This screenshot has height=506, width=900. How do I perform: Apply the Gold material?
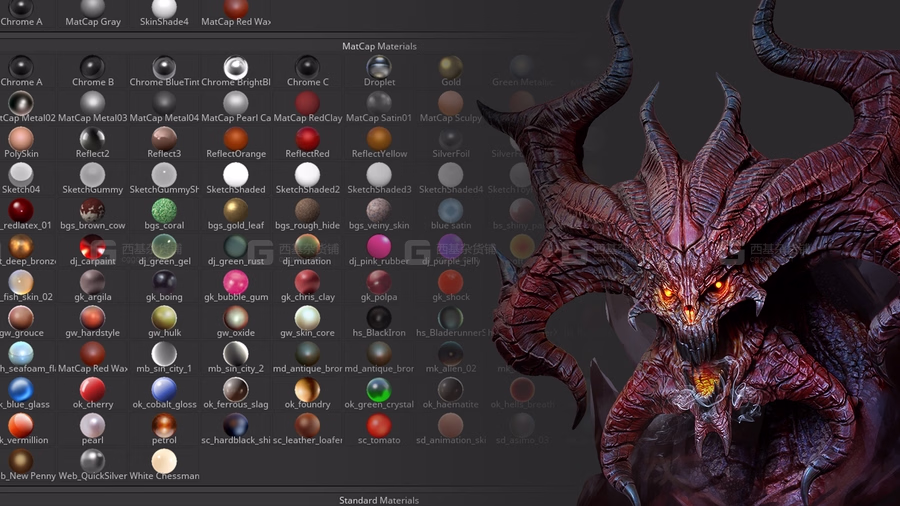point(451,71)
